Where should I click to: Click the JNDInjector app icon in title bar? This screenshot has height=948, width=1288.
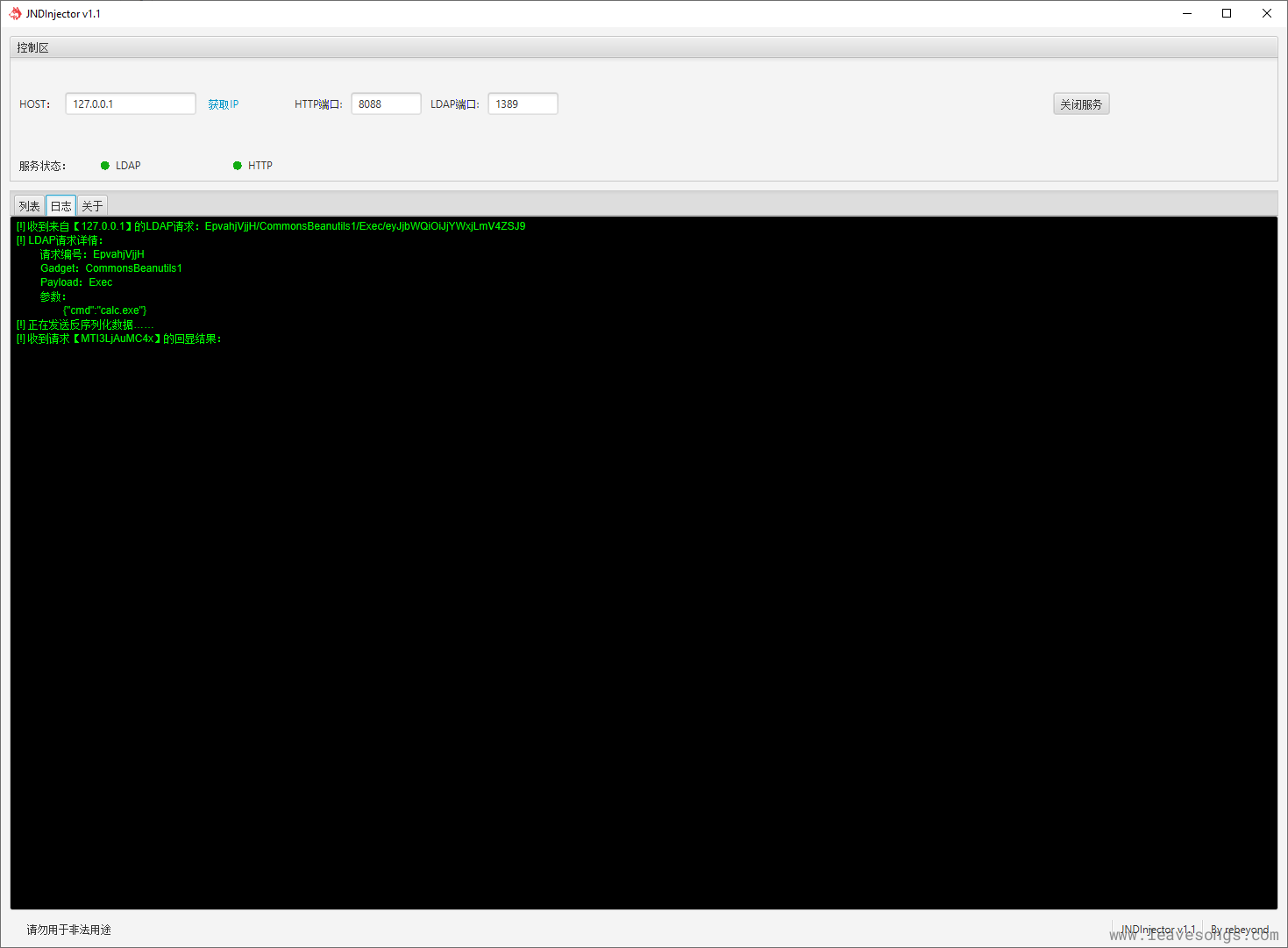[15, 13]
